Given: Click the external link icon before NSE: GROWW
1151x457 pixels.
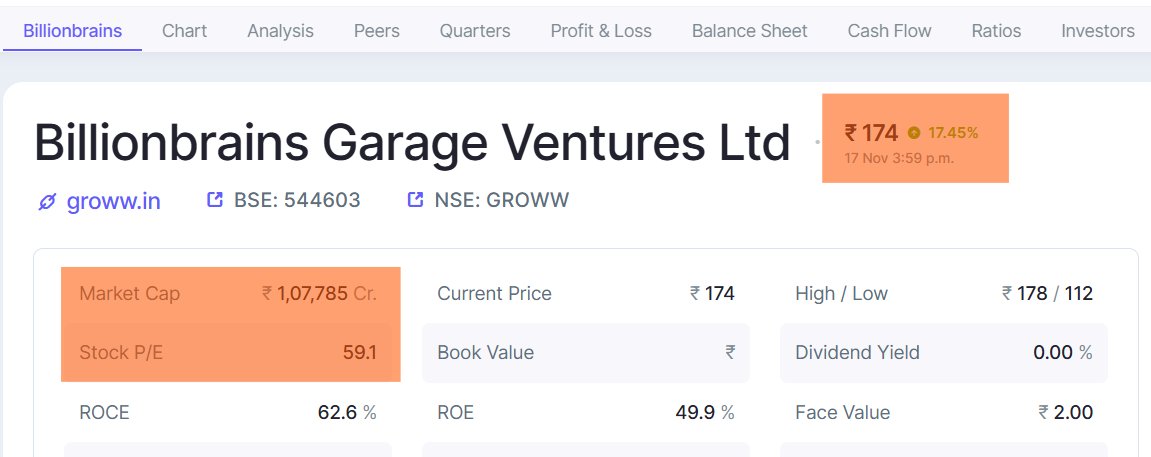Looking at the screenshot, I should coord(416,200).
